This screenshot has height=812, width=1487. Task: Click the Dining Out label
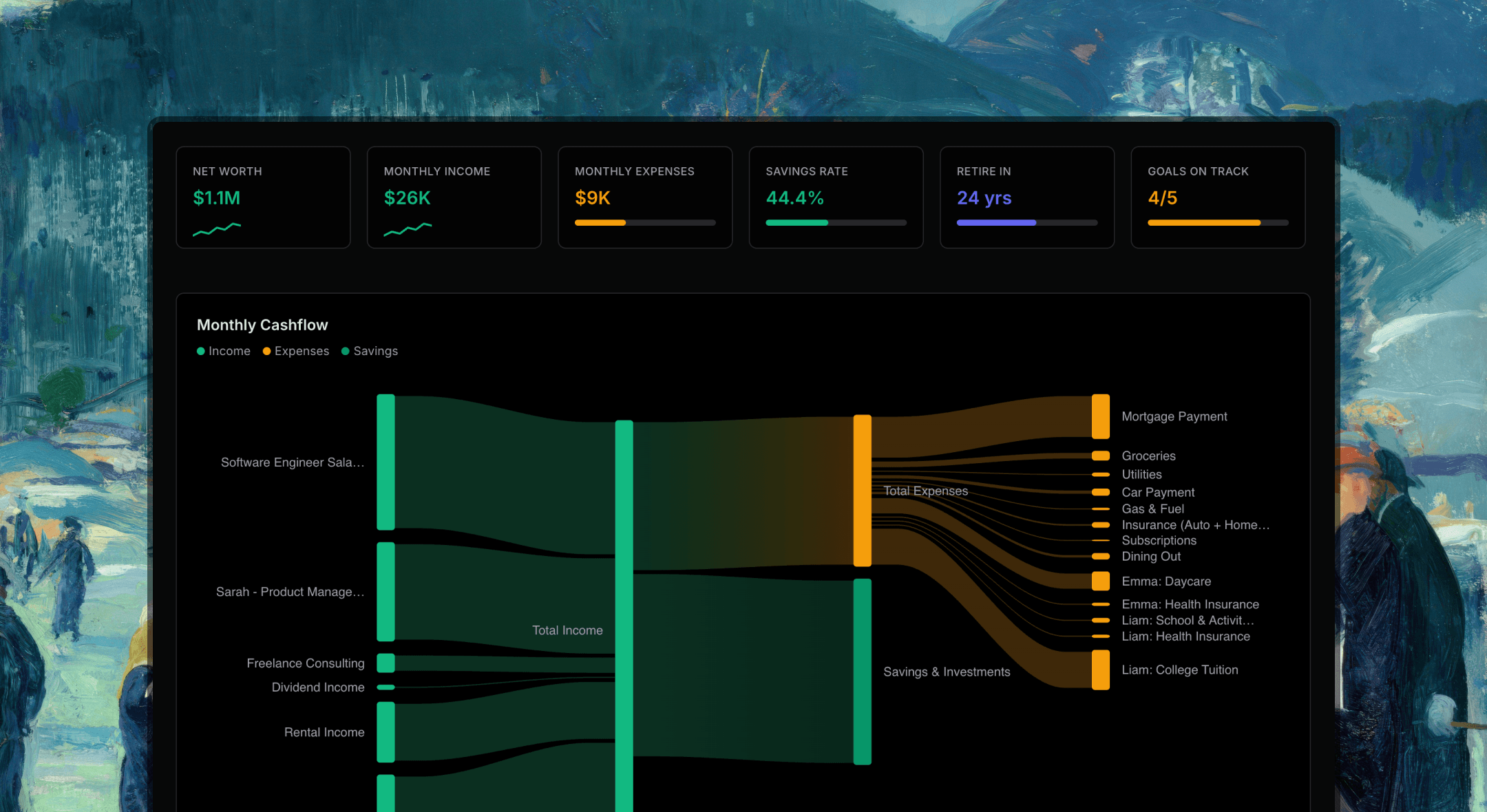[1151, 556]
